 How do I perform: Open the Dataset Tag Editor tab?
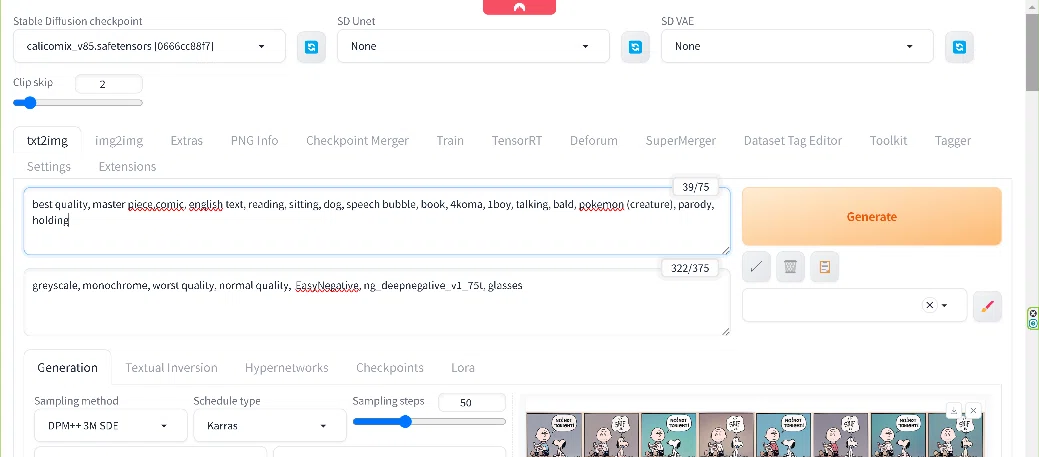pos(793,140)
